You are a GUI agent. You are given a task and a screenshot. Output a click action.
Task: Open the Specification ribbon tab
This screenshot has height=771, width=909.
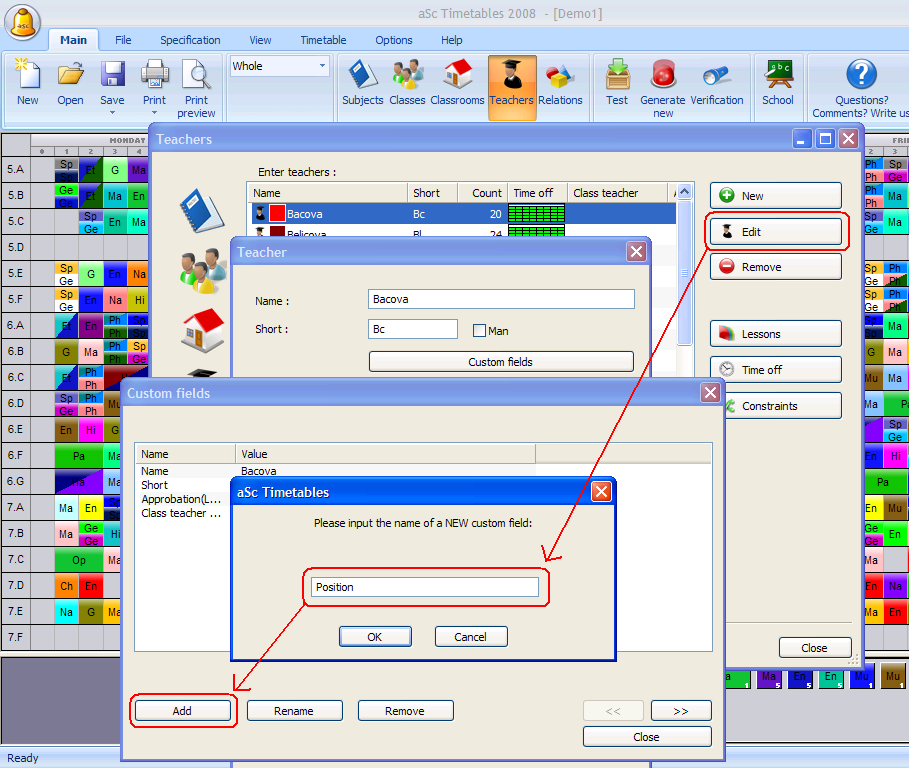pyautogui.click(x=190, y=40)
